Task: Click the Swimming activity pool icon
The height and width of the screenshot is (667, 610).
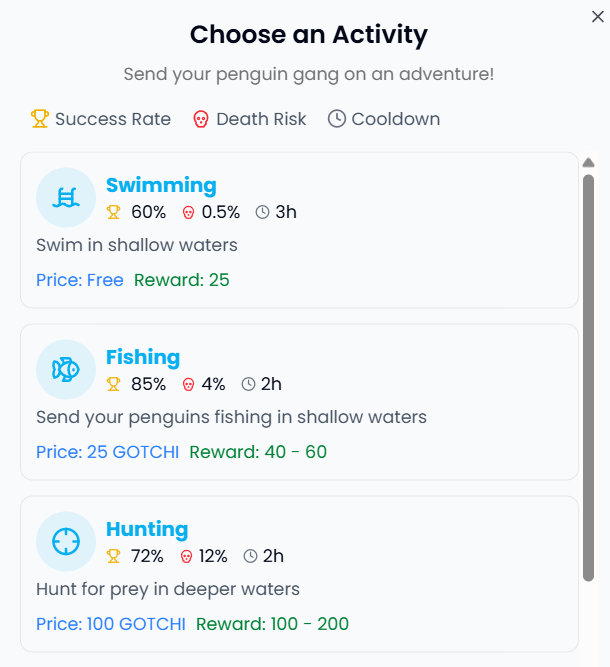Action: pos(66,197)
